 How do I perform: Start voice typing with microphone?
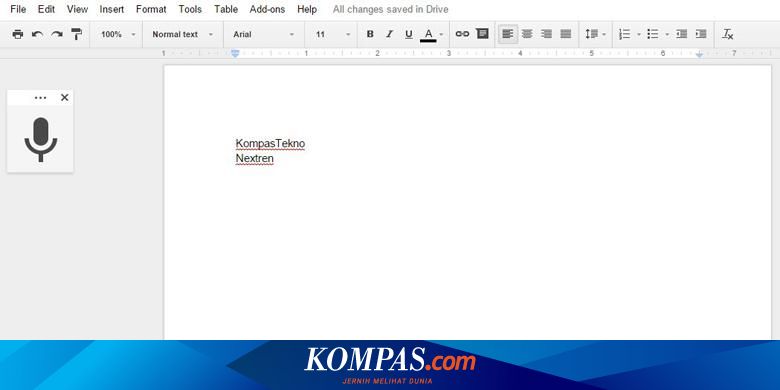tap(41, 140)
